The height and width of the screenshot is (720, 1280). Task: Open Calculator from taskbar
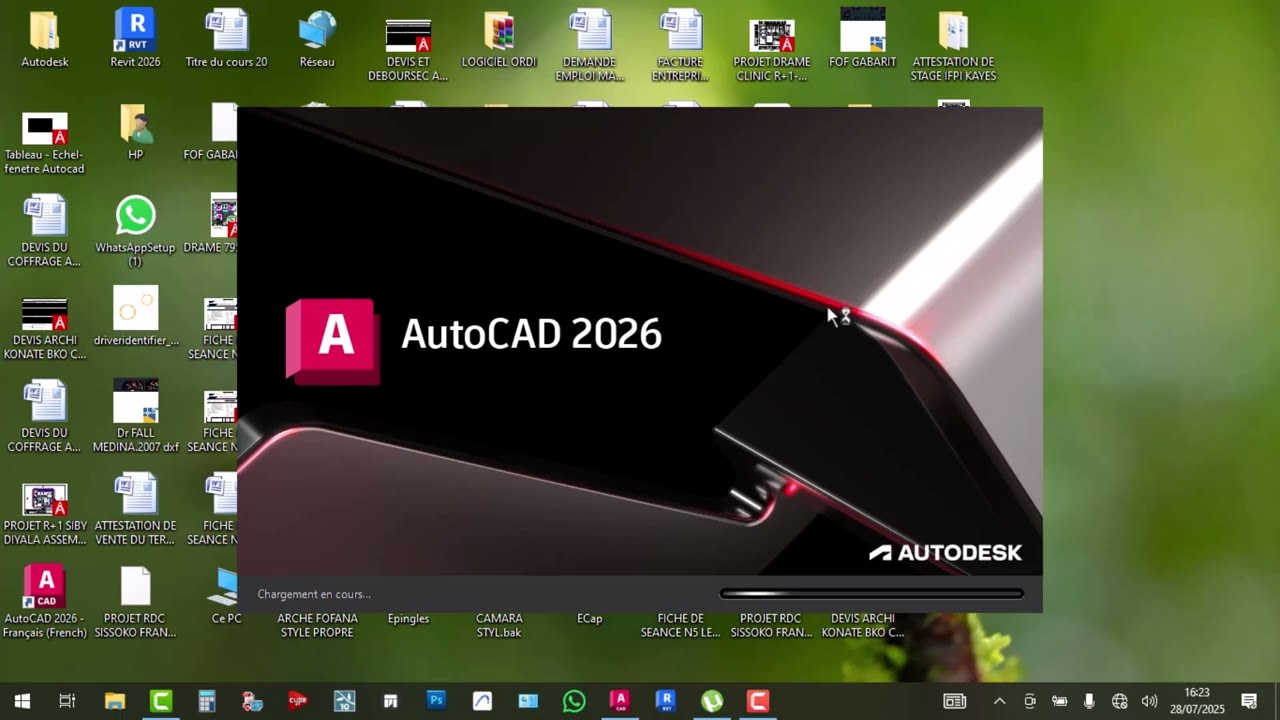(x=207, y=701)
